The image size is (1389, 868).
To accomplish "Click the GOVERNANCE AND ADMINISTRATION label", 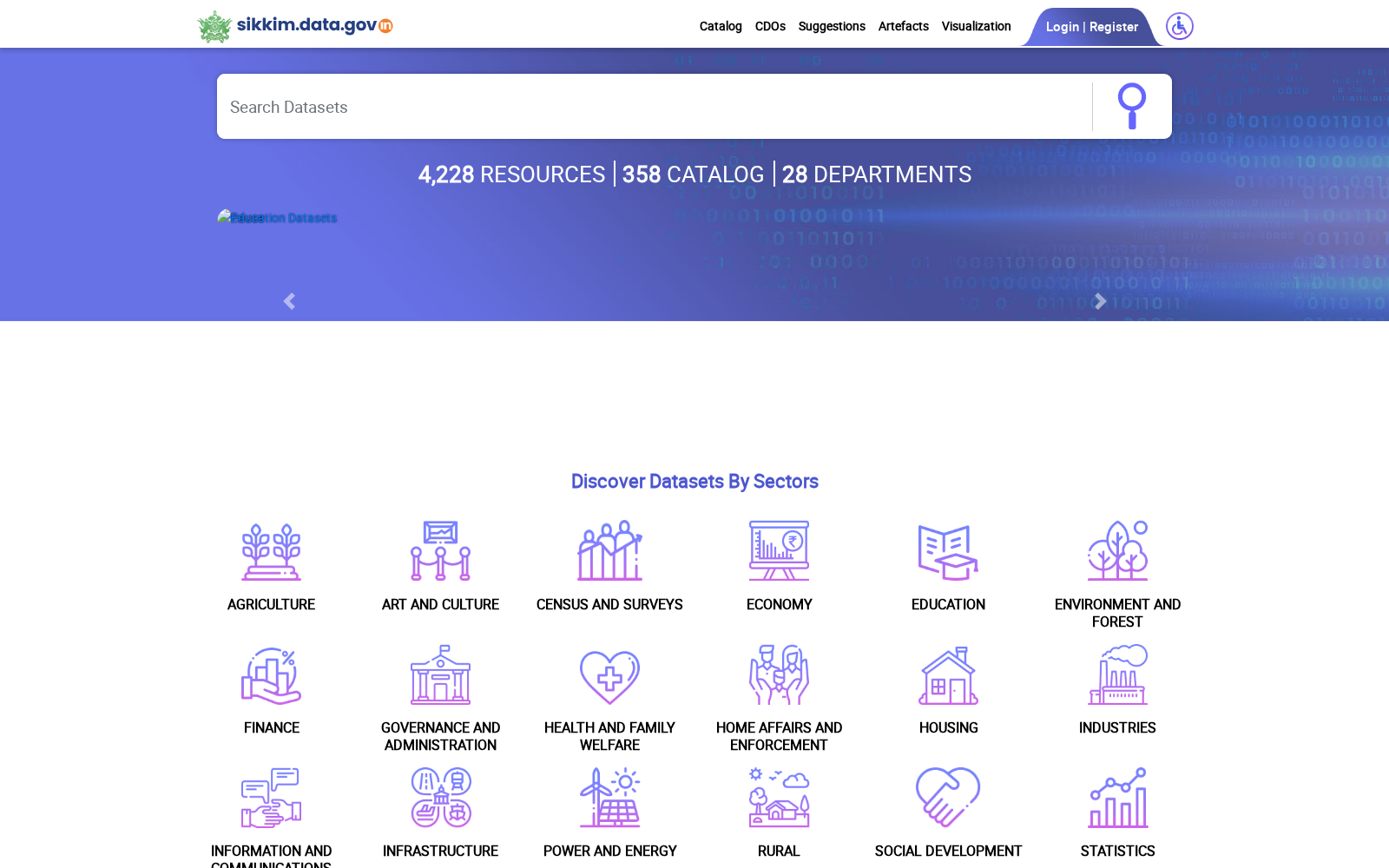I will 440,736.
